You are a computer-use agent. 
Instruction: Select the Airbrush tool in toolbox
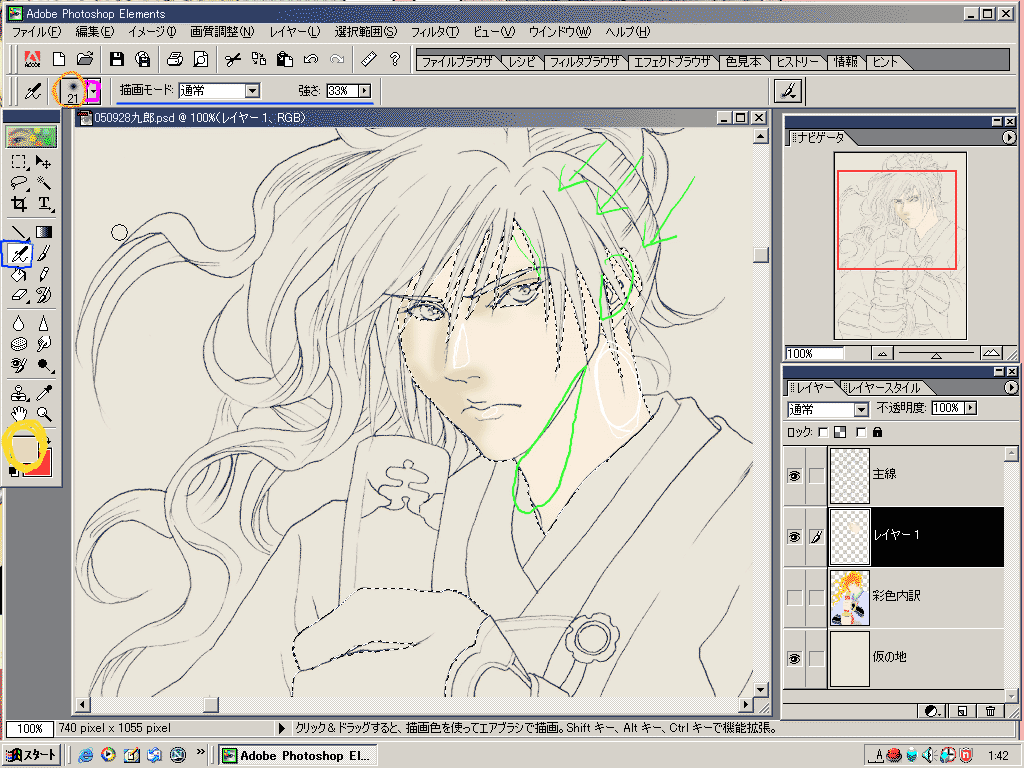[19, 253]
